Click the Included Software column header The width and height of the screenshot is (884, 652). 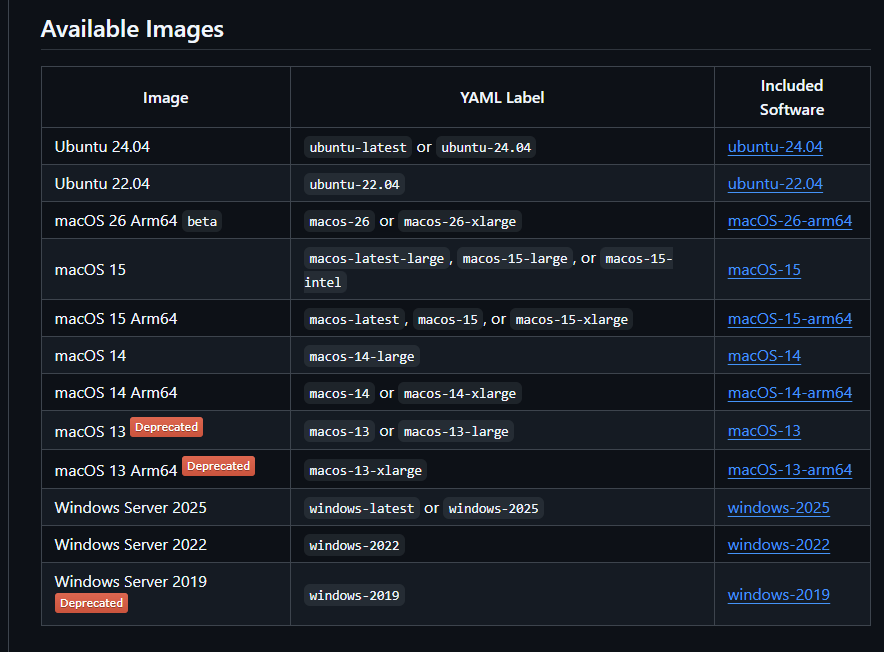tap(792, 98)
